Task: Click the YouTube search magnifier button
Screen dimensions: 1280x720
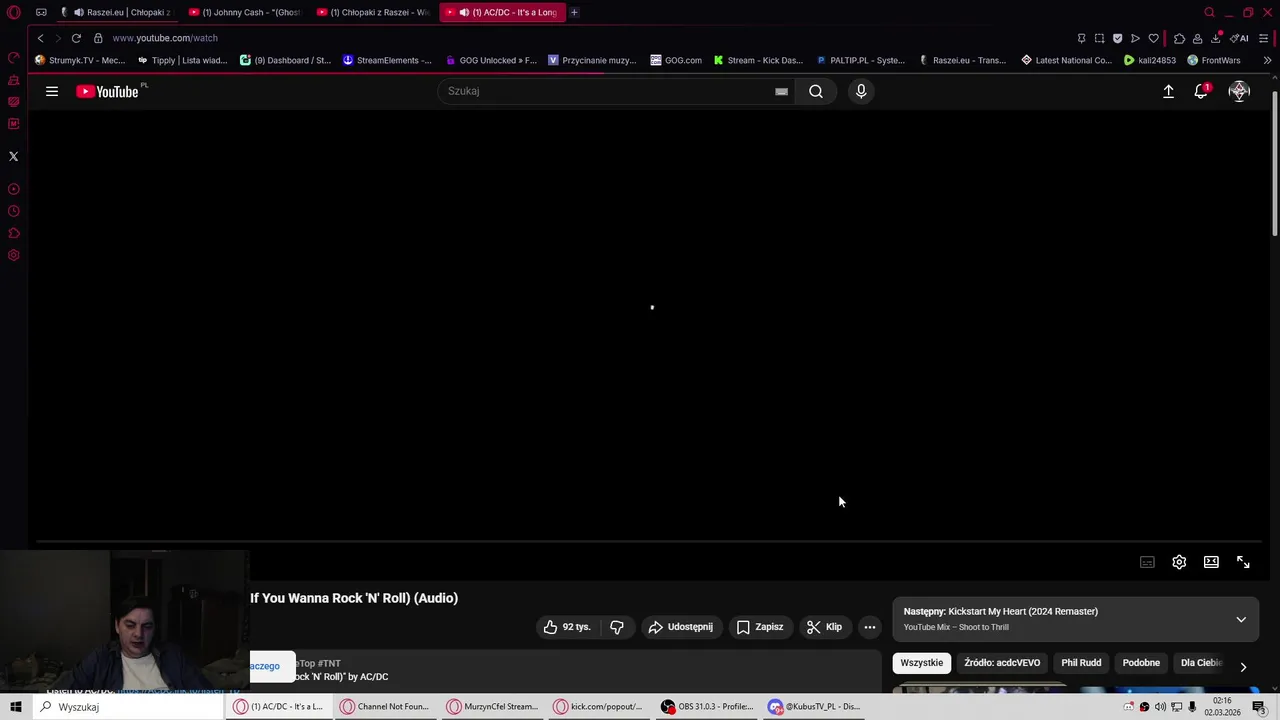Action: point(816,91)
